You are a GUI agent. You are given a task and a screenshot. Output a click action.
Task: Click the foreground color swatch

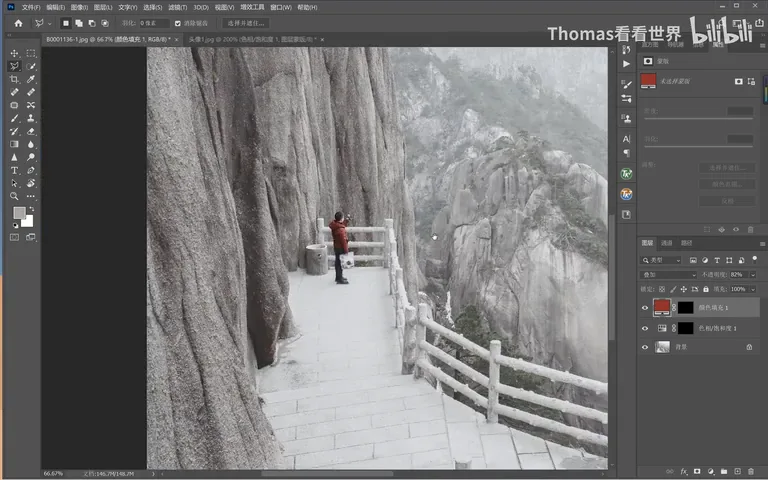(19, 213)
